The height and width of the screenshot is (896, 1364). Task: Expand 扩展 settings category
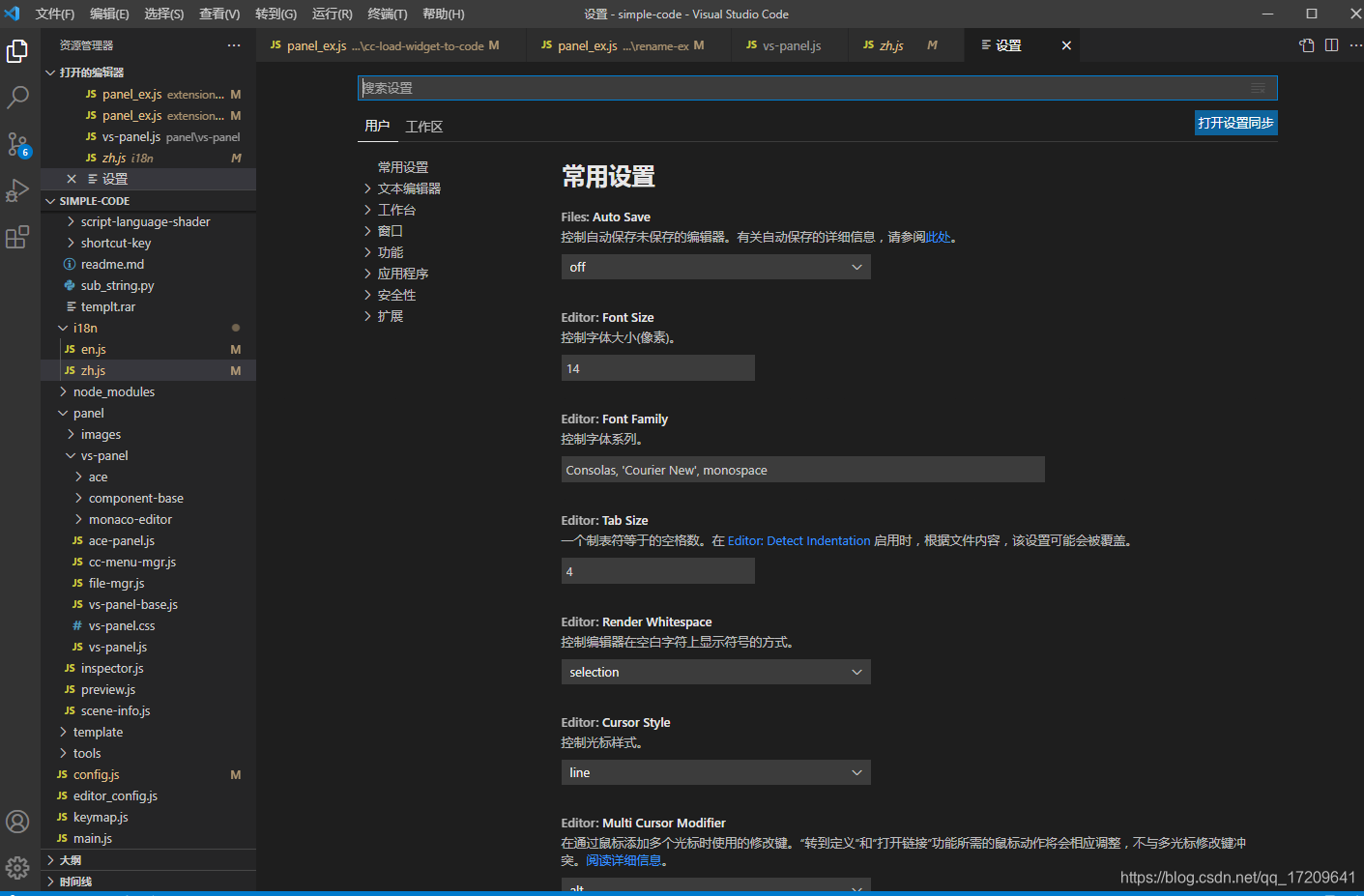383,316
